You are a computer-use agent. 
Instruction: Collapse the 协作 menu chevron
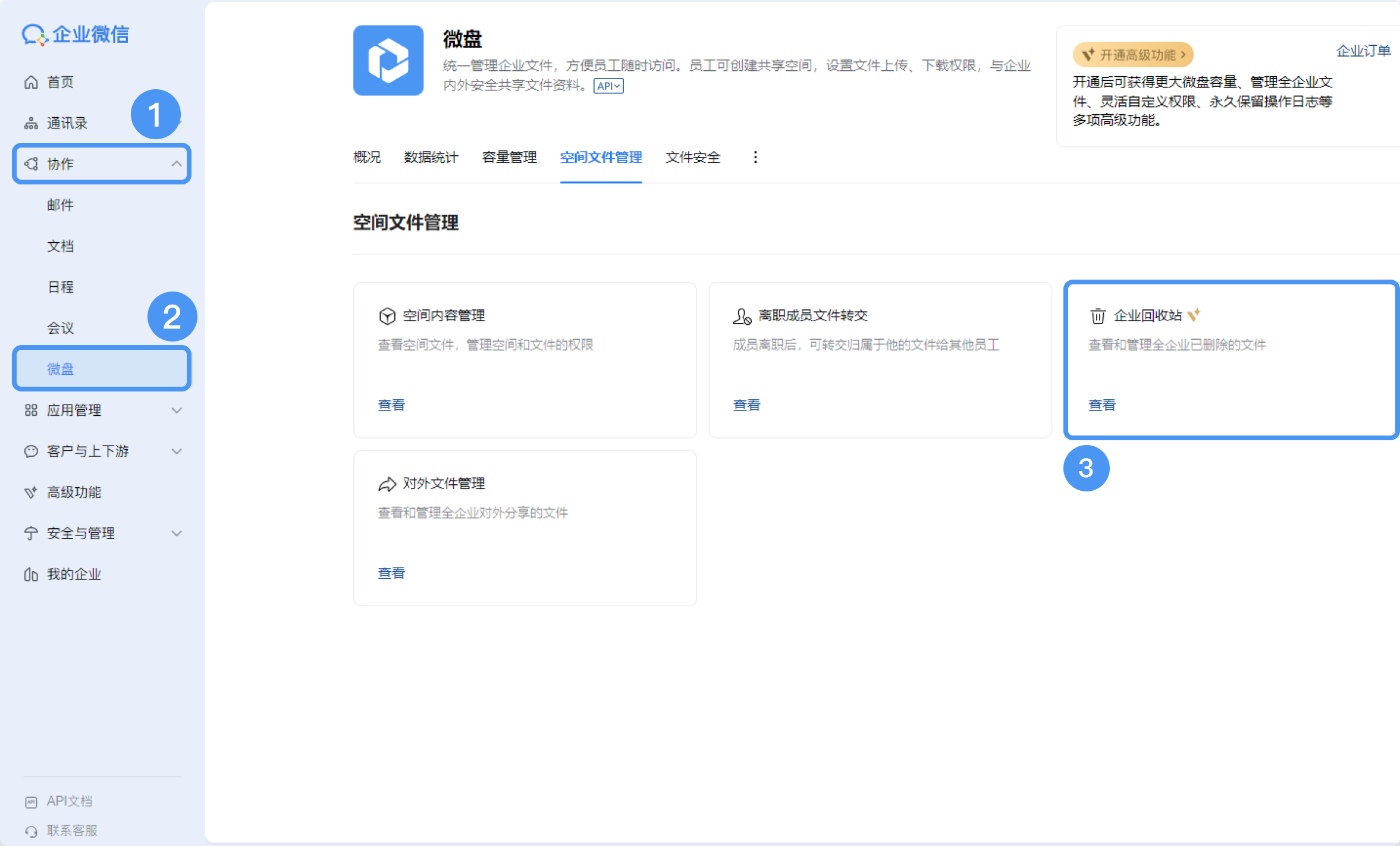click(177, 164)
